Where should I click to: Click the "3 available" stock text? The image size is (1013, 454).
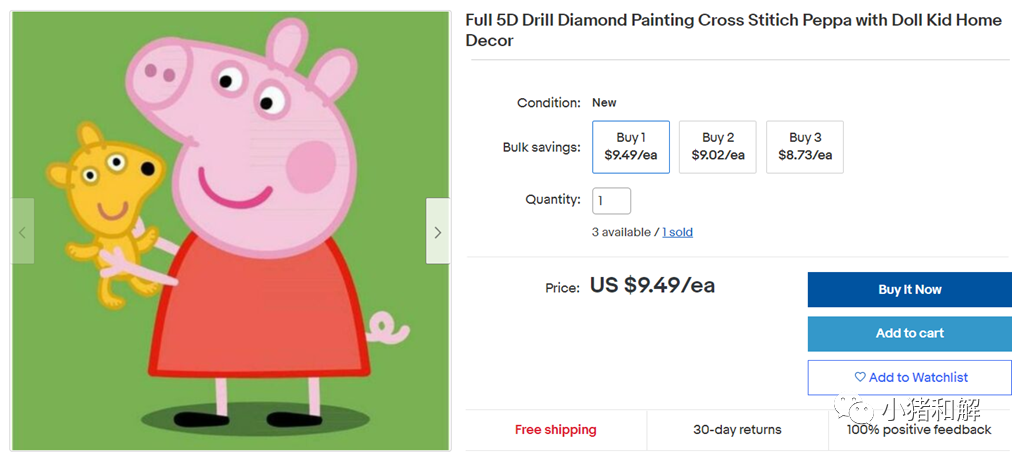point(620,232)
